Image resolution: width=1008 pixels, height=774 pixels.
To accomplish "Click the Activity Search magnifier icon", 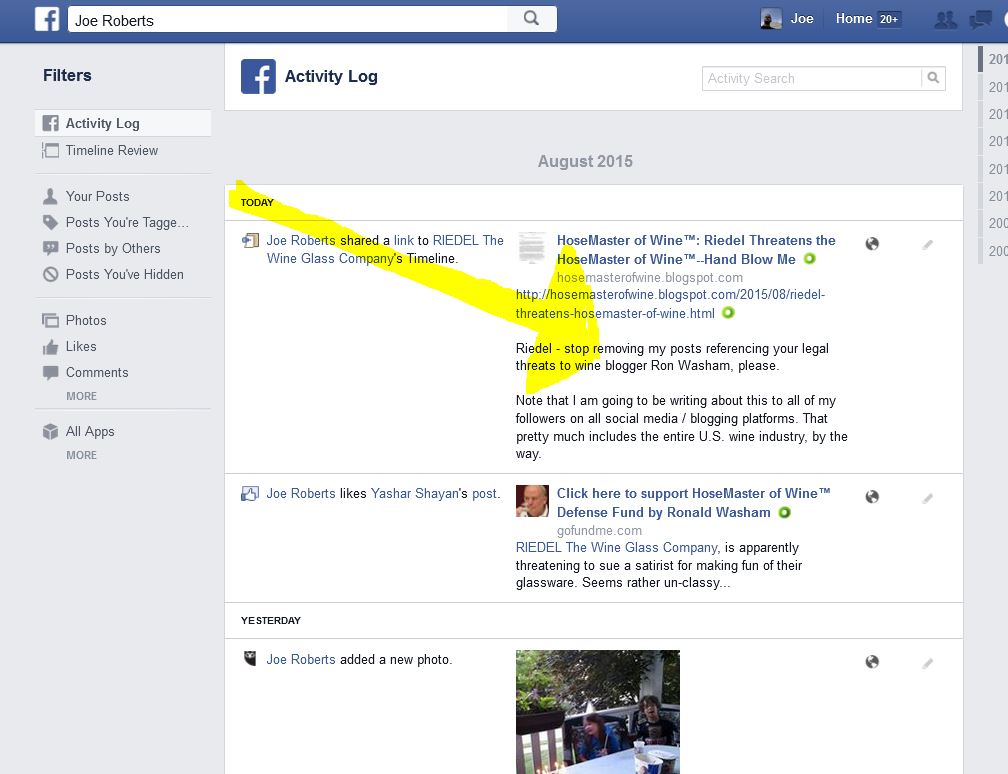I will [933, 78].
